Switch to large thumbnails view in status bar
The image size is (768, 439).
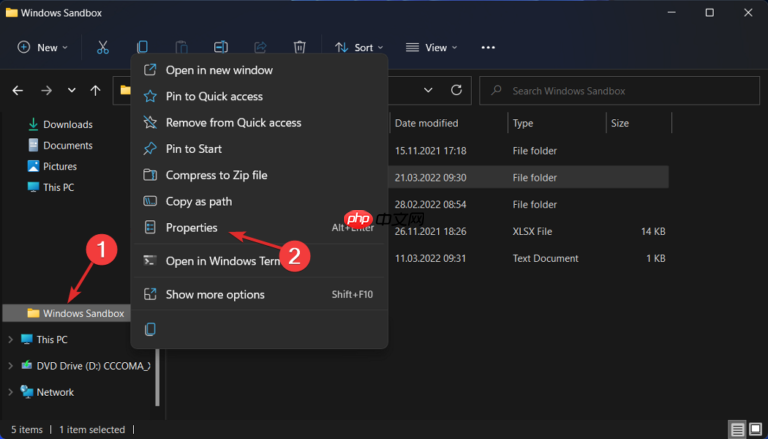click(754, 429)
